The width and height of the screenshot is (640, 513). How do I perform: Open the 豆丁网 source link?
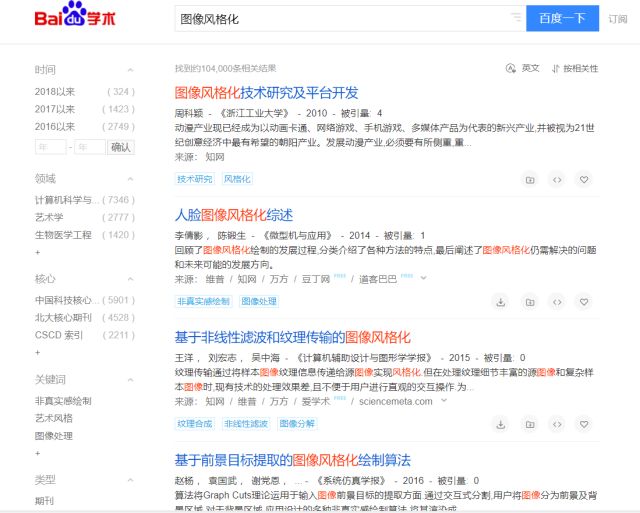click(316, 279)
